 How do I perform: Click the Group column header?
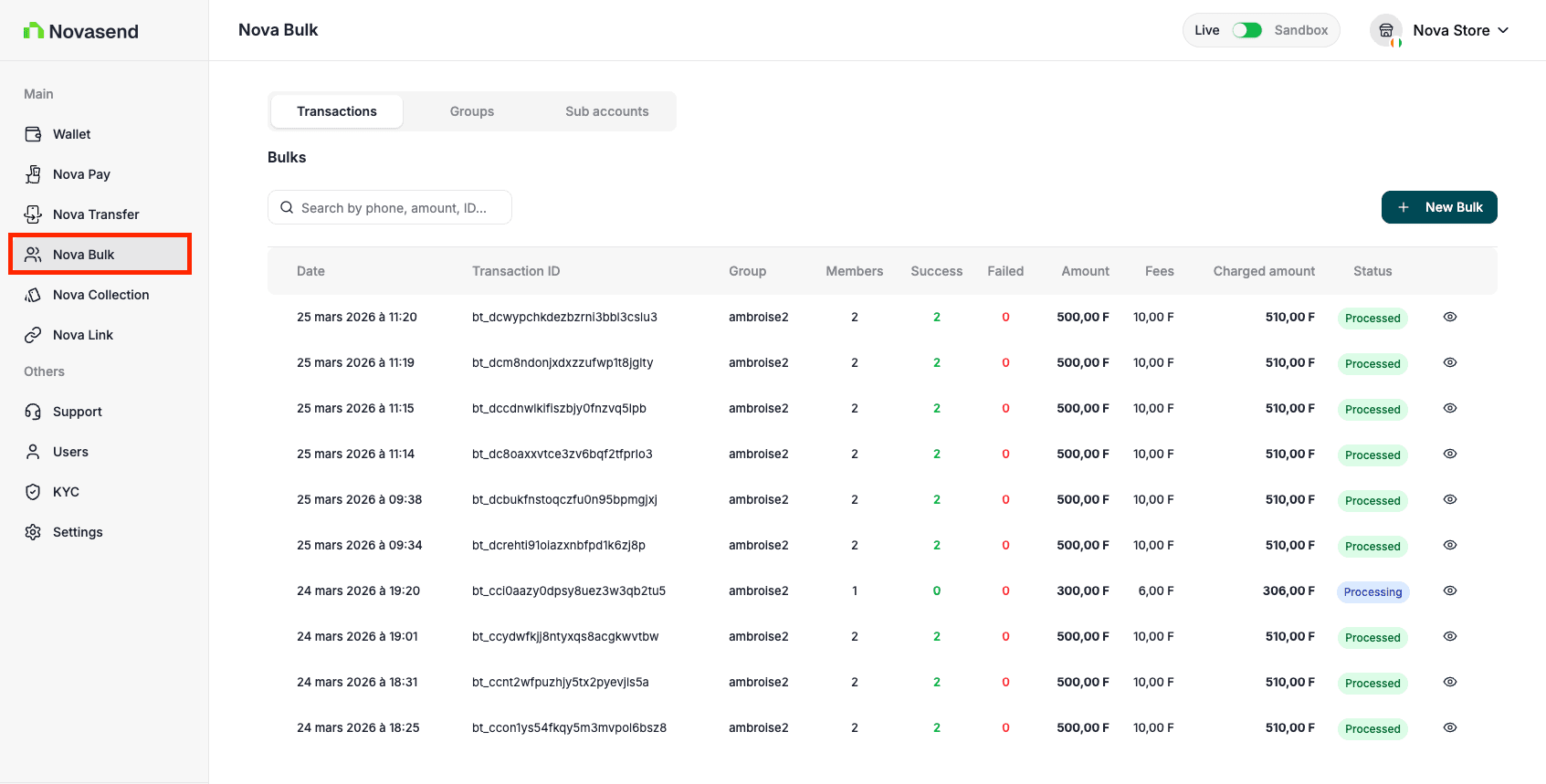(x=747, y=271)
